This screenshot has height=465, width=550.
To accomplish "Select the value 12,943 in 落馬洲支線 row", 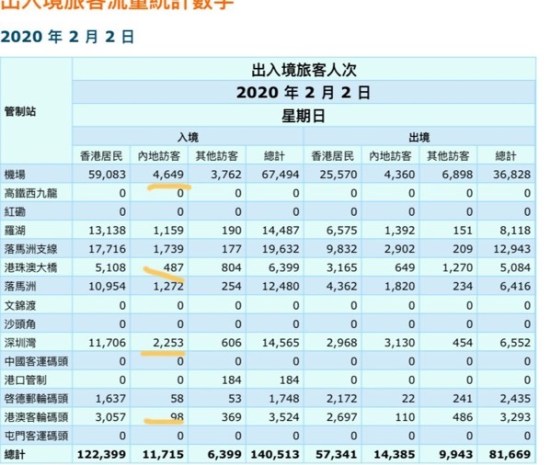I will (x=512, y=249).
